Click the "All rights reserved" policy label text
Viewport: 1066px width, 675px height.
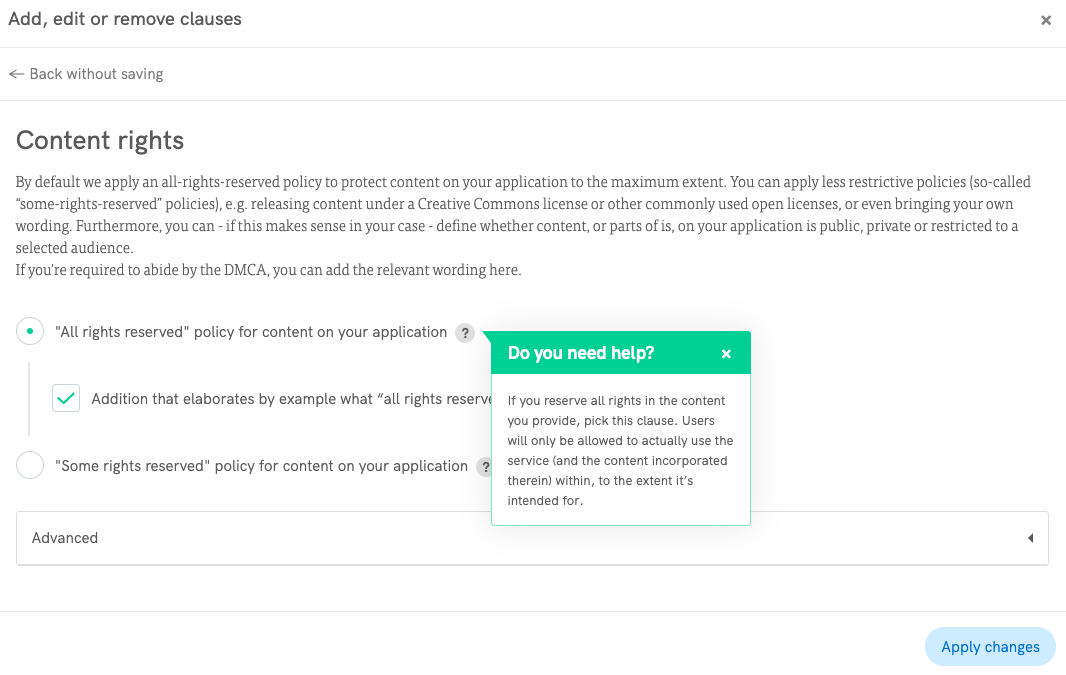(x=251, y=332)
